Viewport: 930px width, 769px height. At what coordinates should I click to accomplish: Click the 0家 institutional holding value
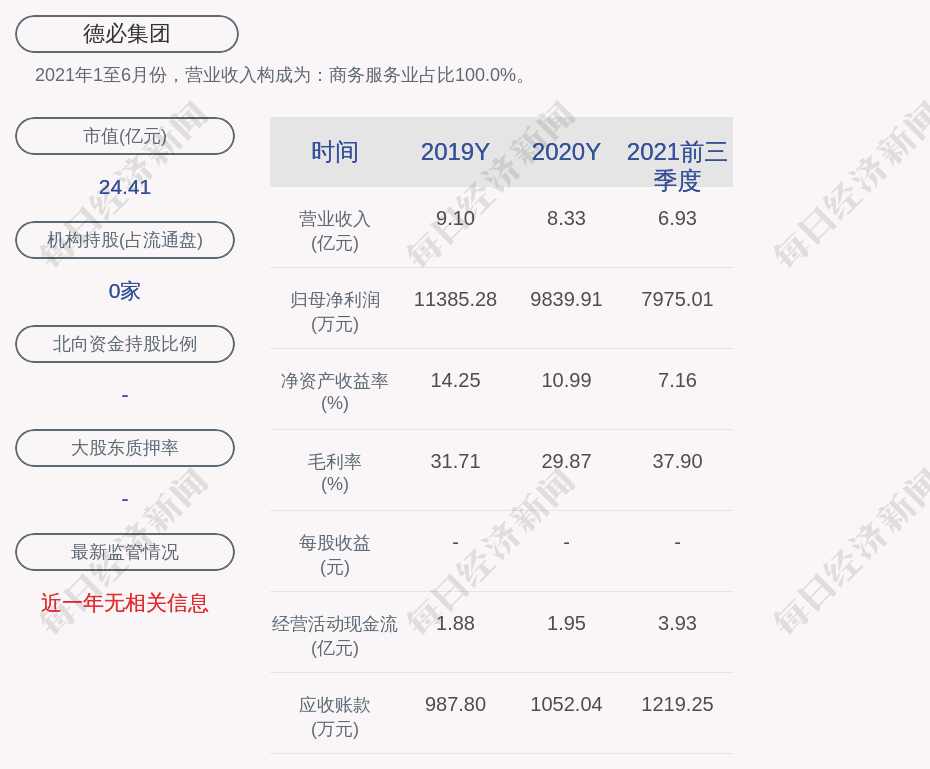[125, 291]
